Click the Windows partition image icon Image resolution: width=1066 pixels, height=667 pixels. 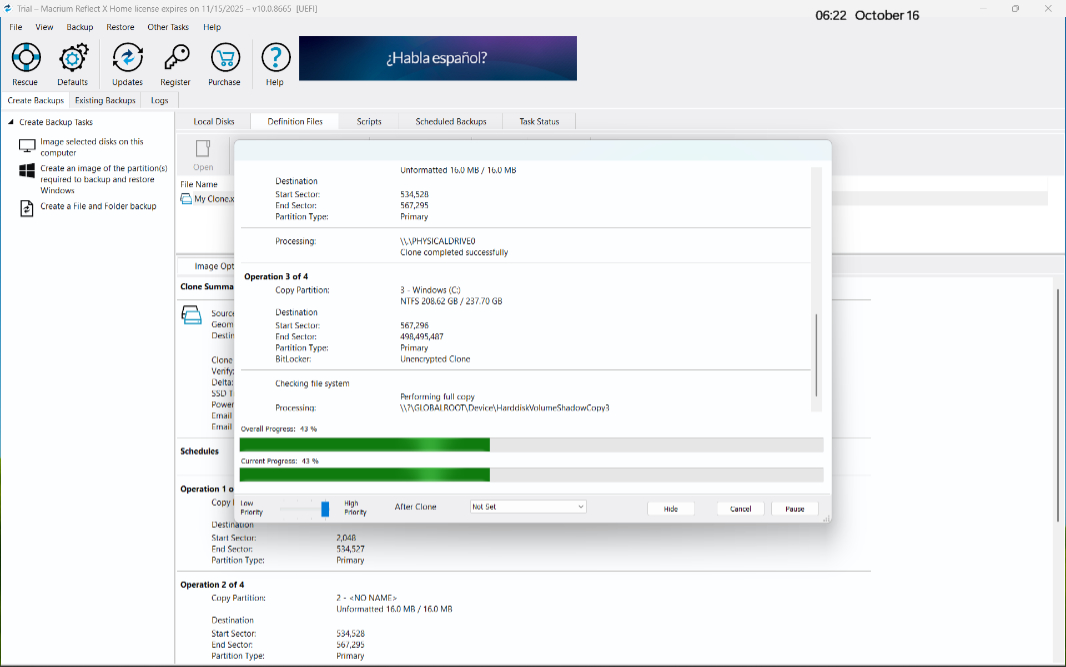(28, 171)
